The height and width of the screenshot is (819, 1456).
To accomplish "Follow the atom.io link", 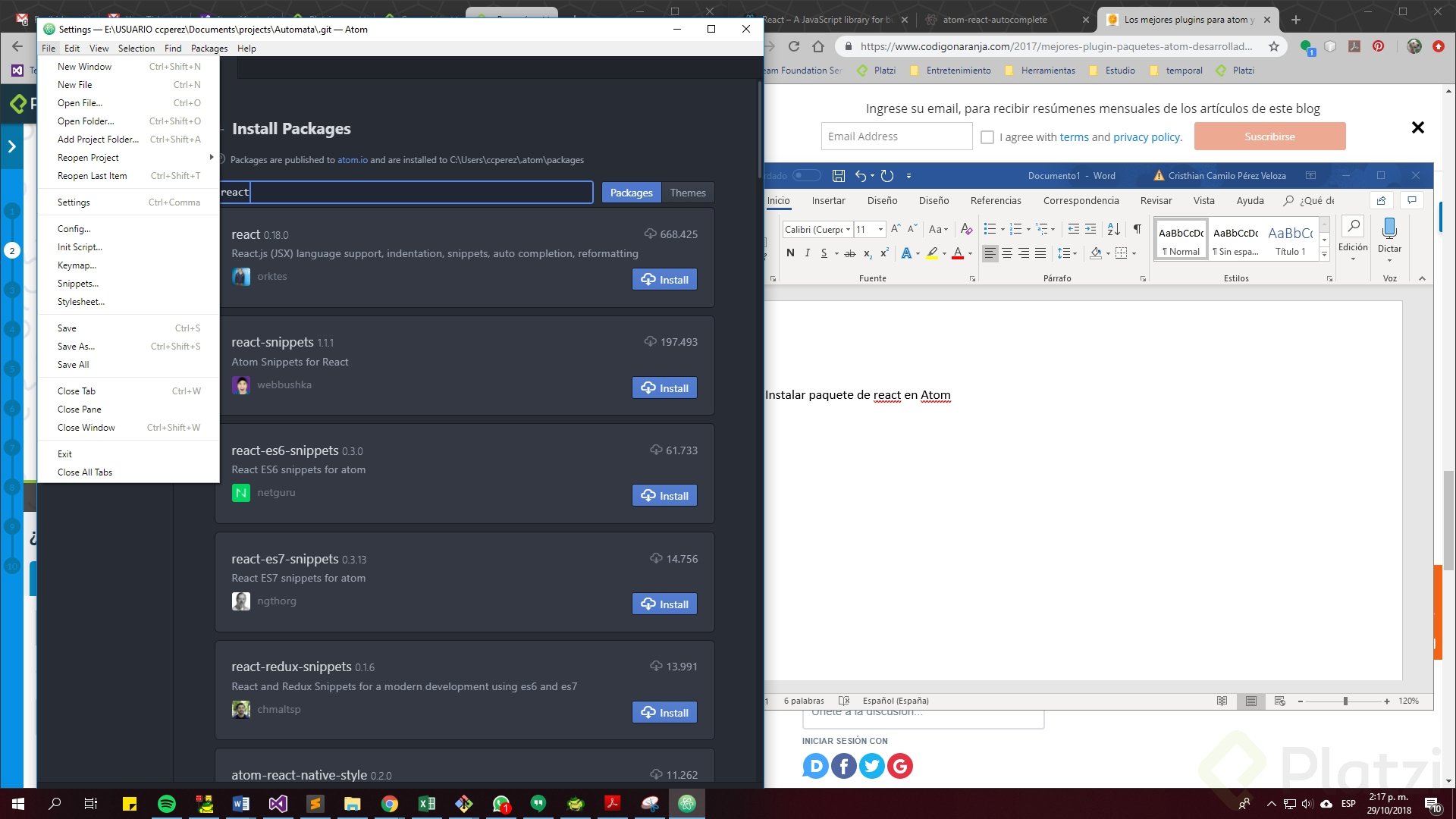I will pyautogui.click(x=353, y=160).
